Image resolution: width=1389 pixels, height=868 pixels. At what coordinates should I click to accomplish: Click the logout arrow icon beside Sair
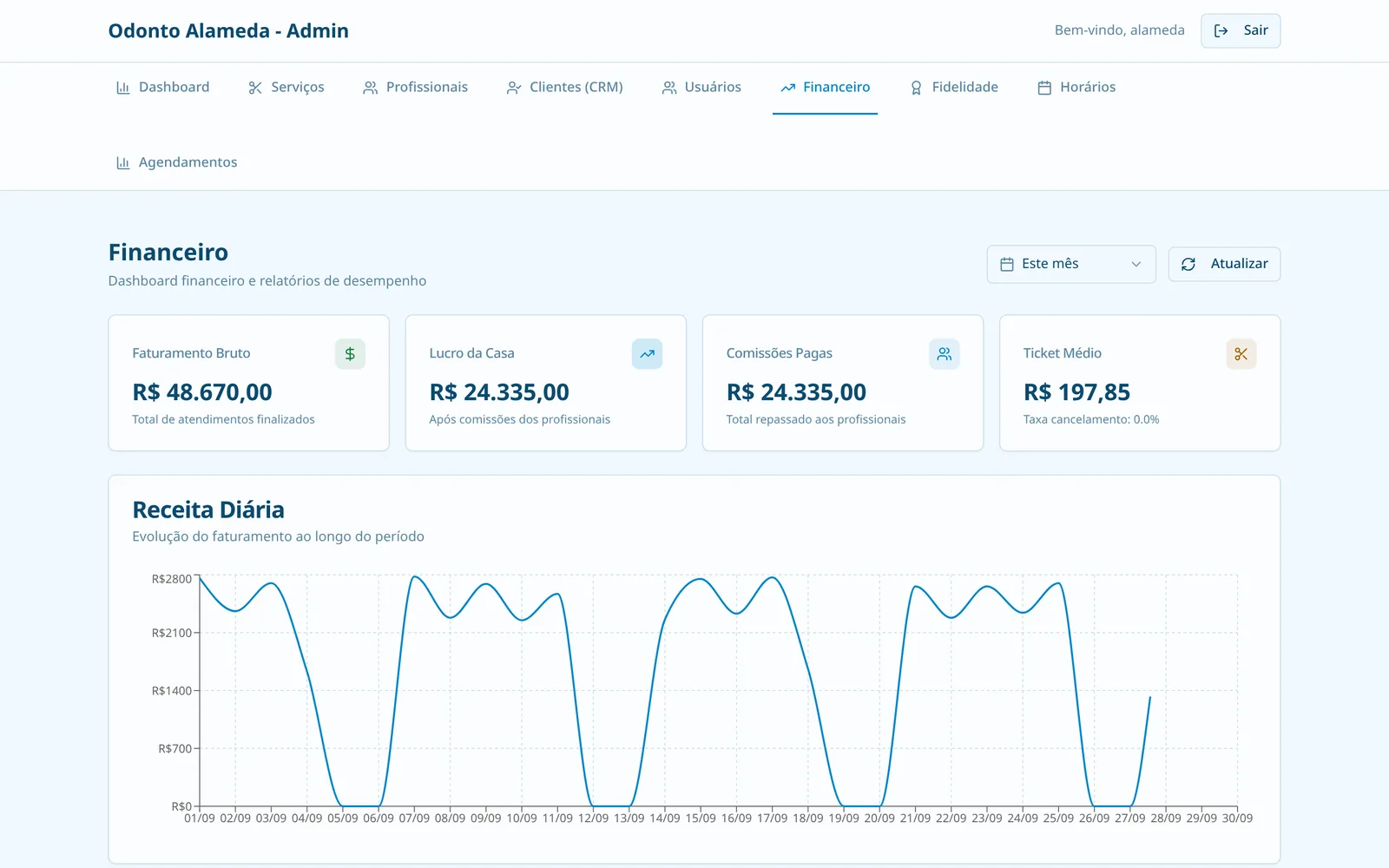1221,30
